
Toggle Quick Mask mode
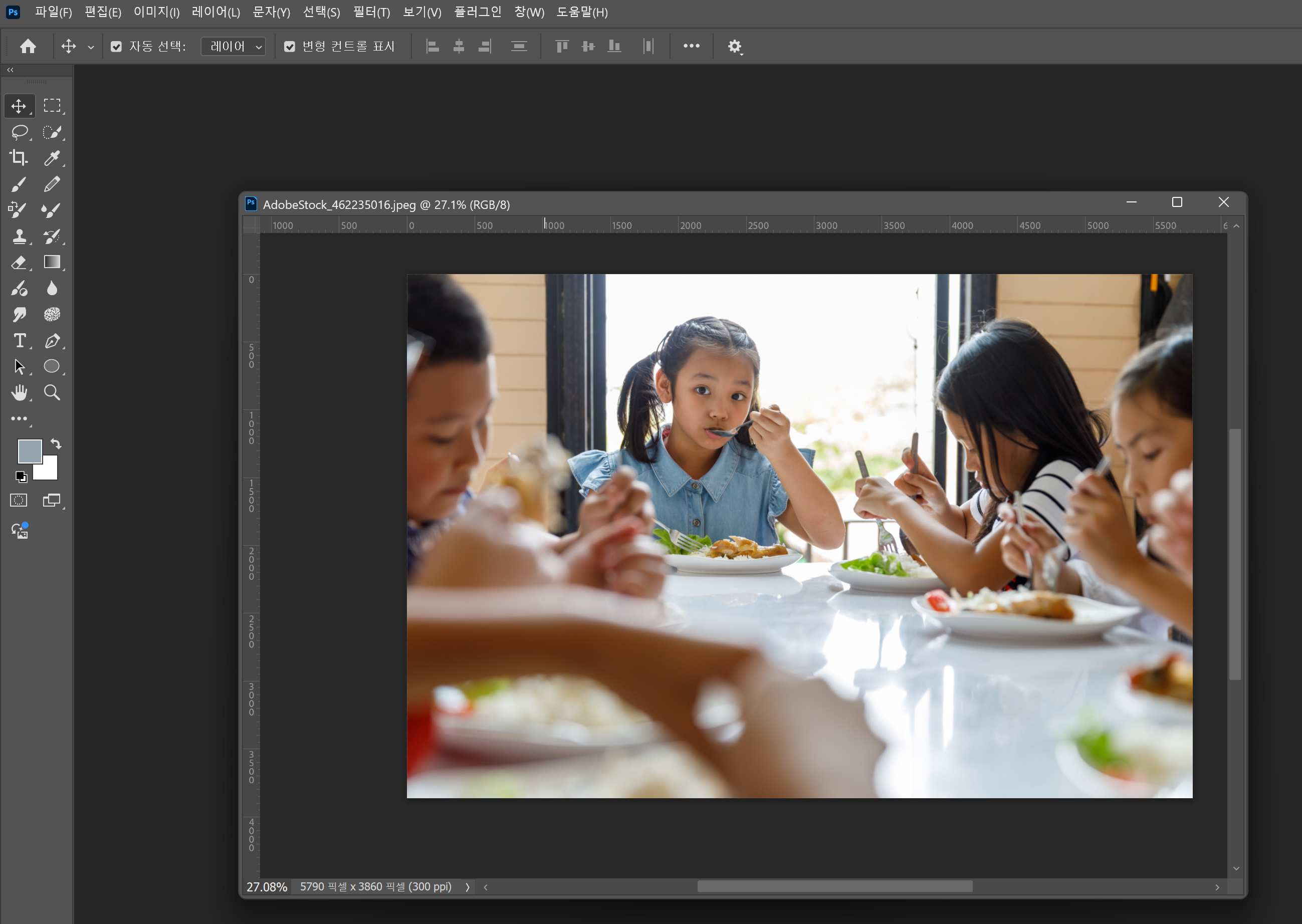coord(19,500)
